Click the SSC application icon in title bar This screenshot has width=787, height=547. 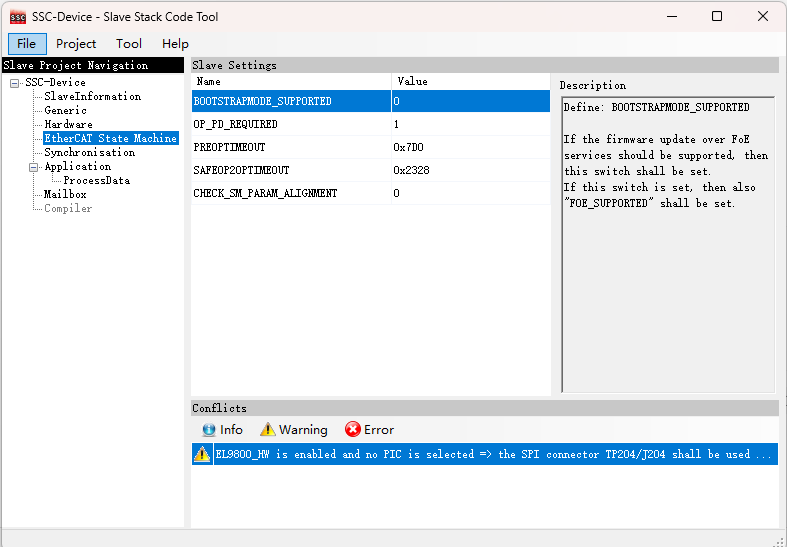[18, 17]
